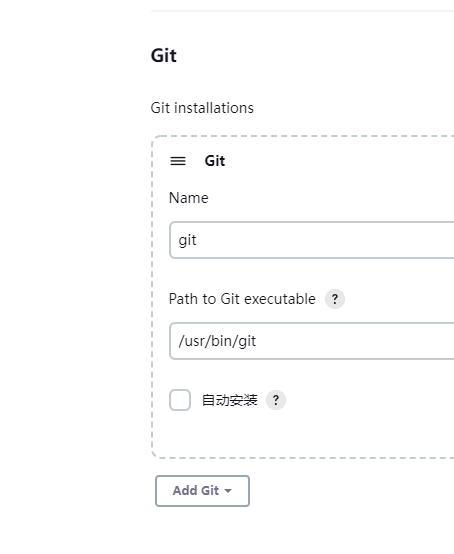This screenshot has width=454, height=554.
Task: Select the large Git section heading
Action: click(164, 55)
